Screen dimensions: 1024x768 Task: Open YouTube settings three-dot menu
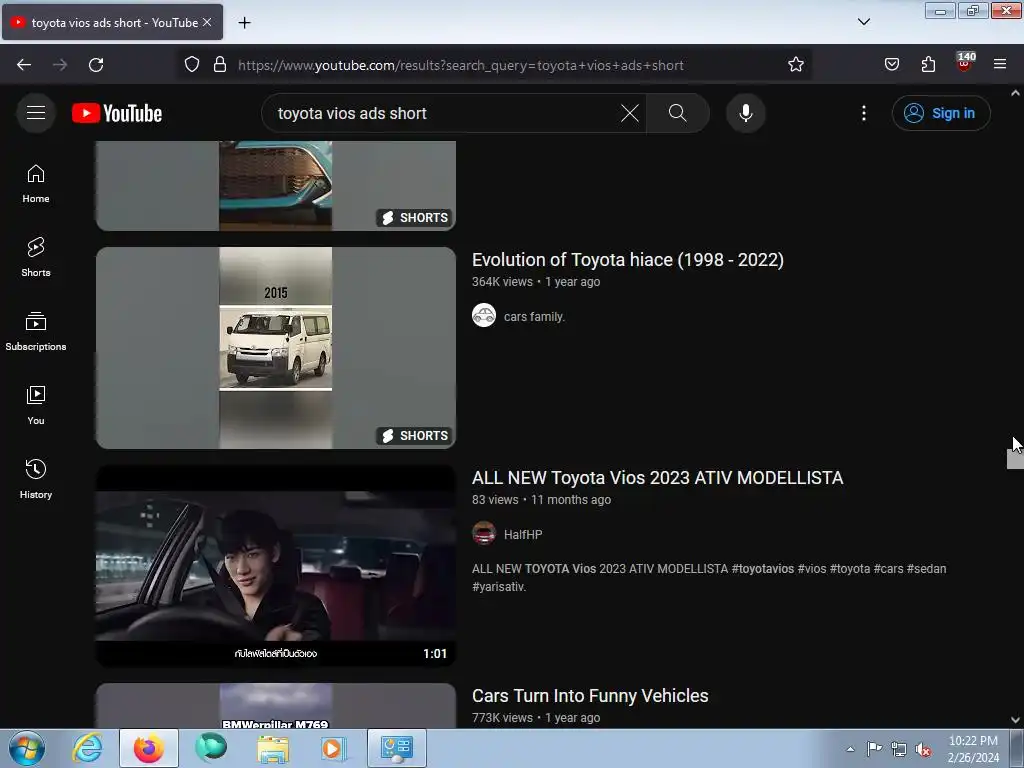tap(863, 113)
